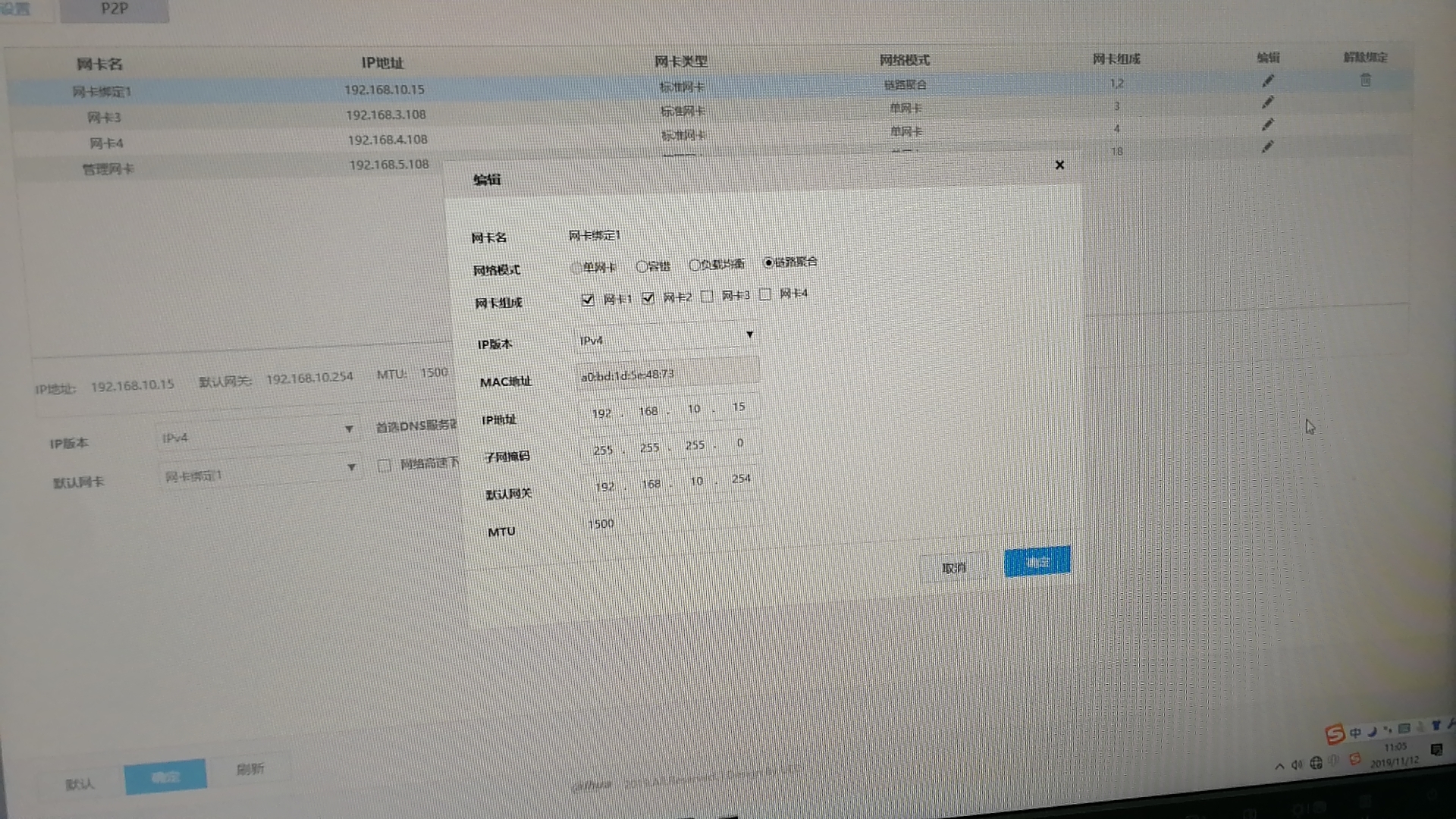The height and width of the screenshot is (819, 1456).
Task: Click trash icon to unbind 网卡绑定1
Action: click(x=1365, y=80)
